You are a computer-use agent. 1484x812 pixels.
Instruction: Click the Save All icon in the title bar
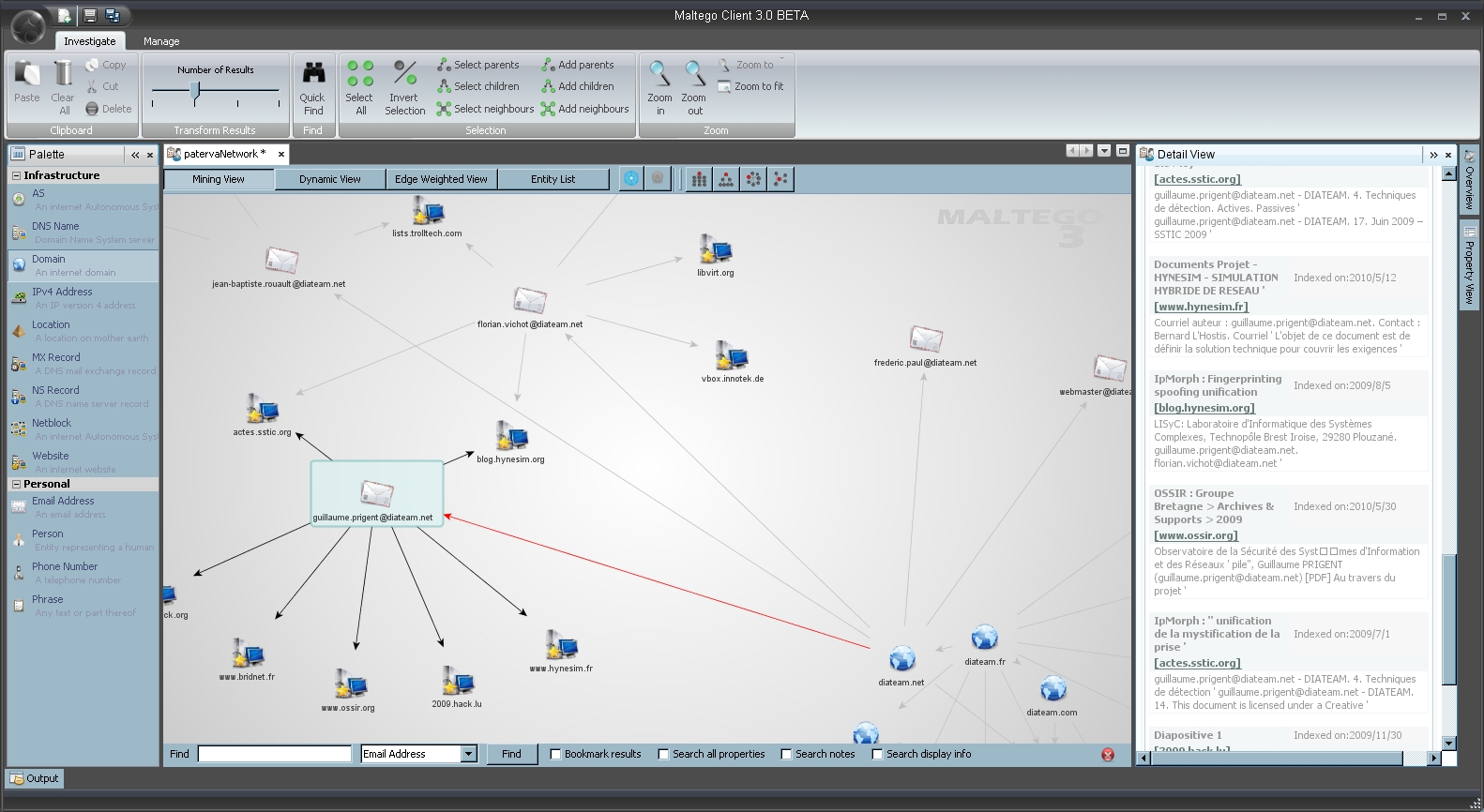tap(113, 15)
